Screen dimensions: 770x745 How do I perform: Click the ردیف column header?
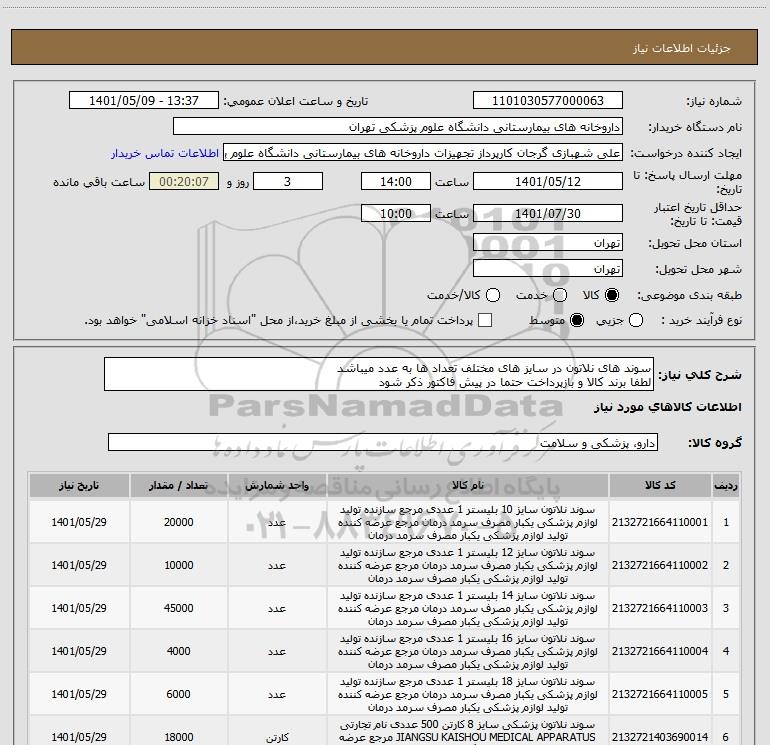click(725, 486)
